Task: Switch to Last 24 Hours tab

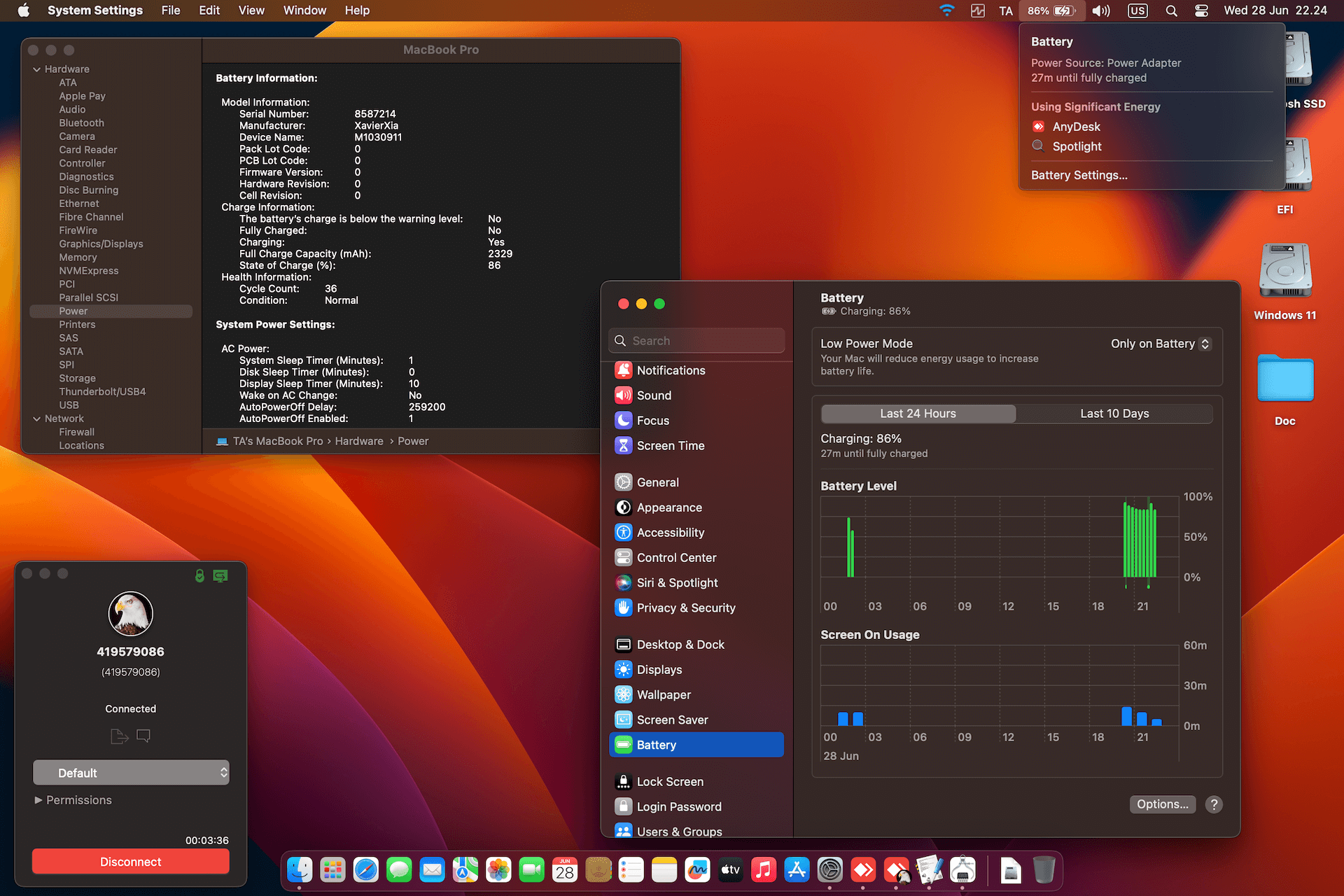Action: click(x=918, y=414)
